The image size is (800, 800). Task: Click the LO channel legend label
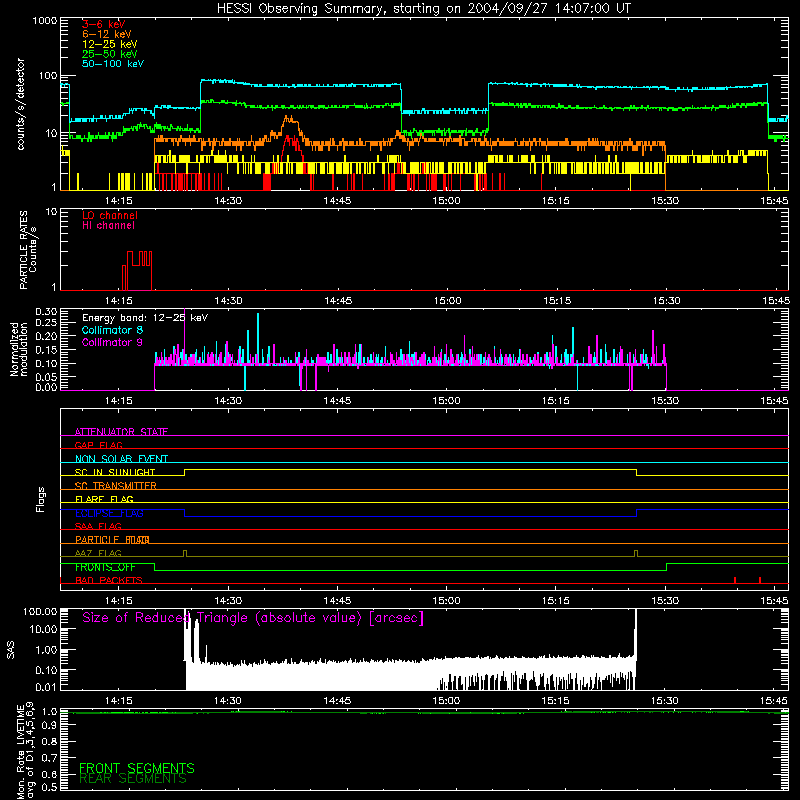coord(110,215)
